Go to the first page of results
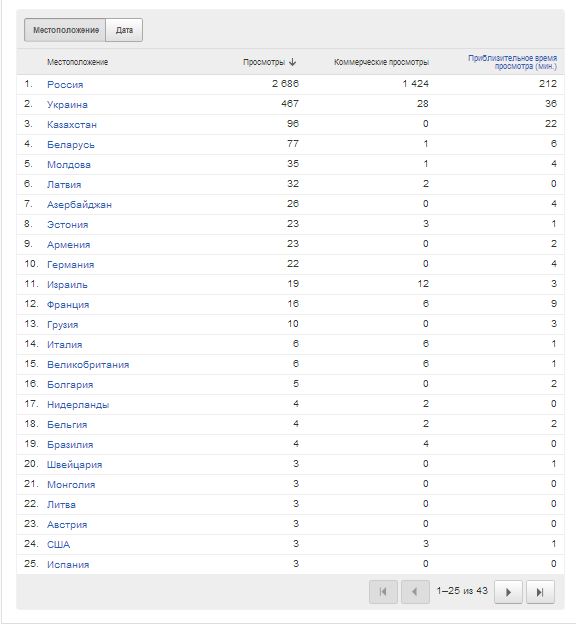The height and width of the screenshot is (624, 576). [383, 592]
